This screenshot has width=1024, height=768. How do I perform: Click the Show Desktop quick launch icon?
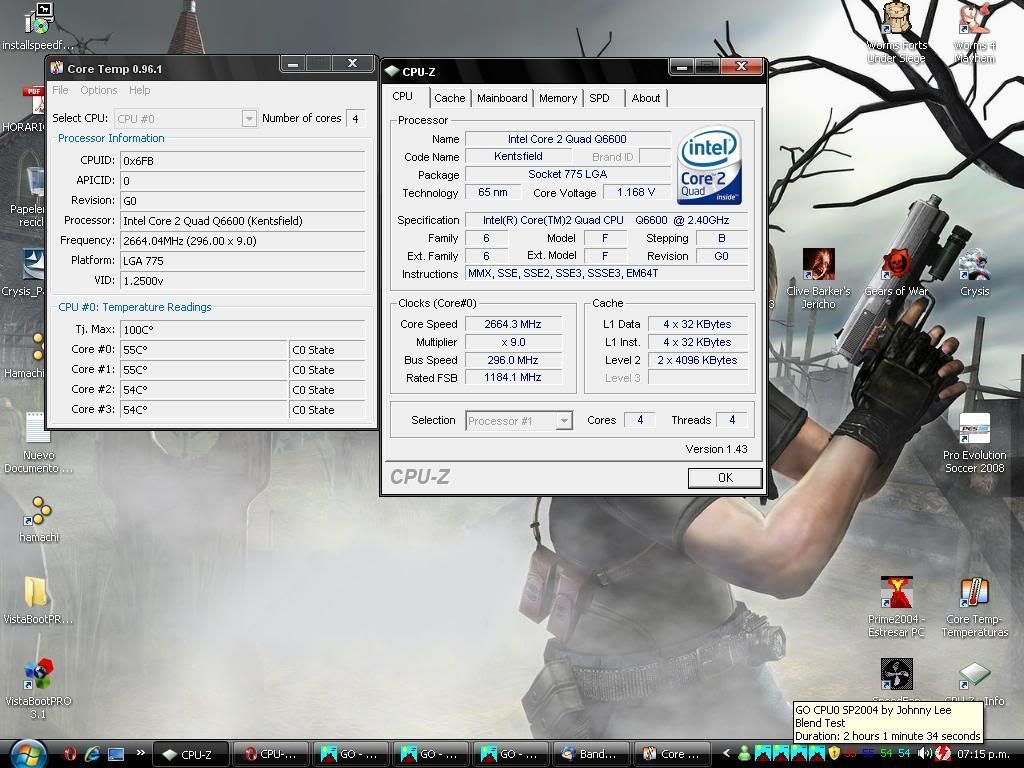click(x=116, y=754)
